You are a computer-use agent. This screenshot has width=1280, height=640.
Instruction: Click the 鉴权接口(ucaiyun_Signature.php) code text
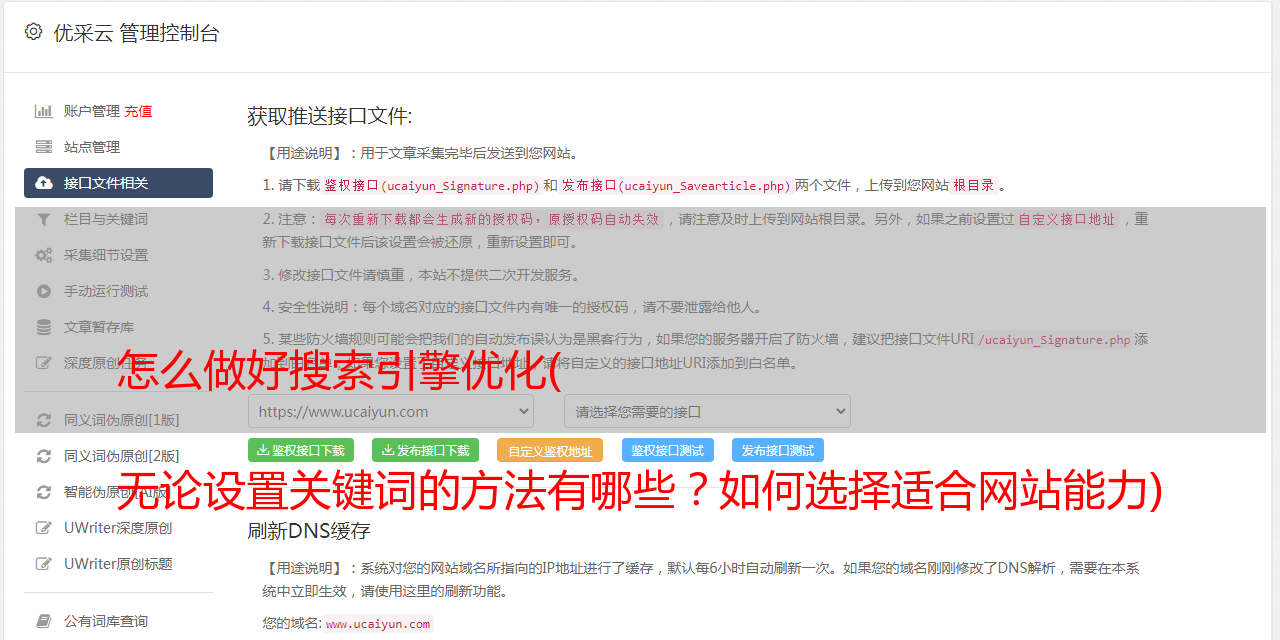(432, 185)
